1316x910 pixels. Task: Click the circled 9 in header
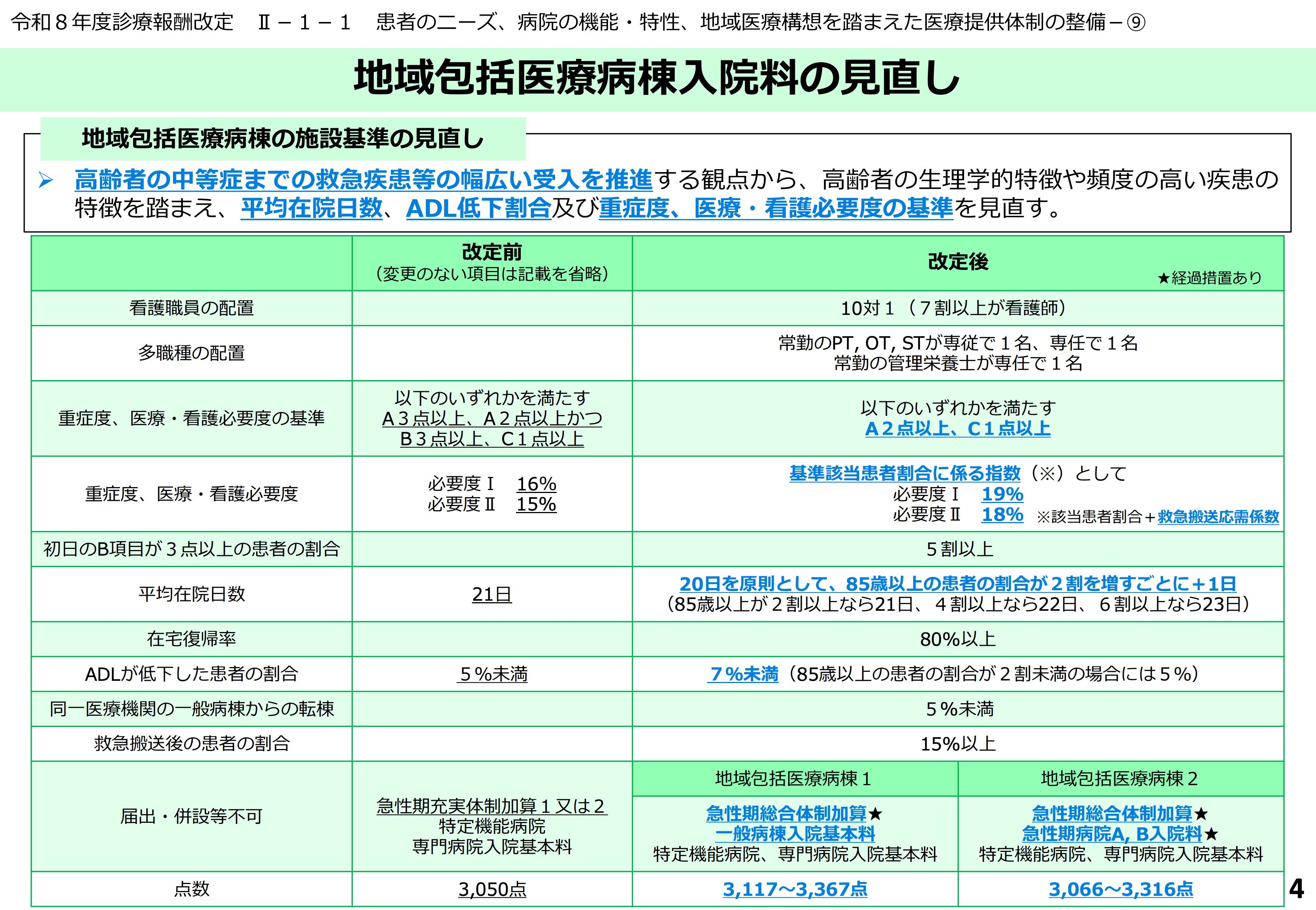click(x=1136, y=23)
